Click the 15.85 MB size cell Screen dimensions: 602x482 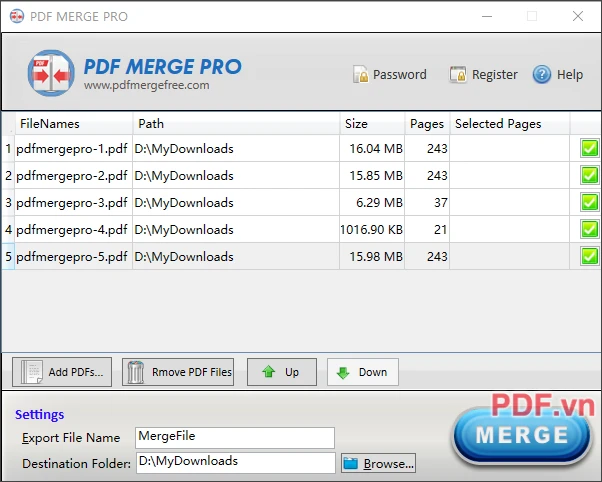point(372,175)
